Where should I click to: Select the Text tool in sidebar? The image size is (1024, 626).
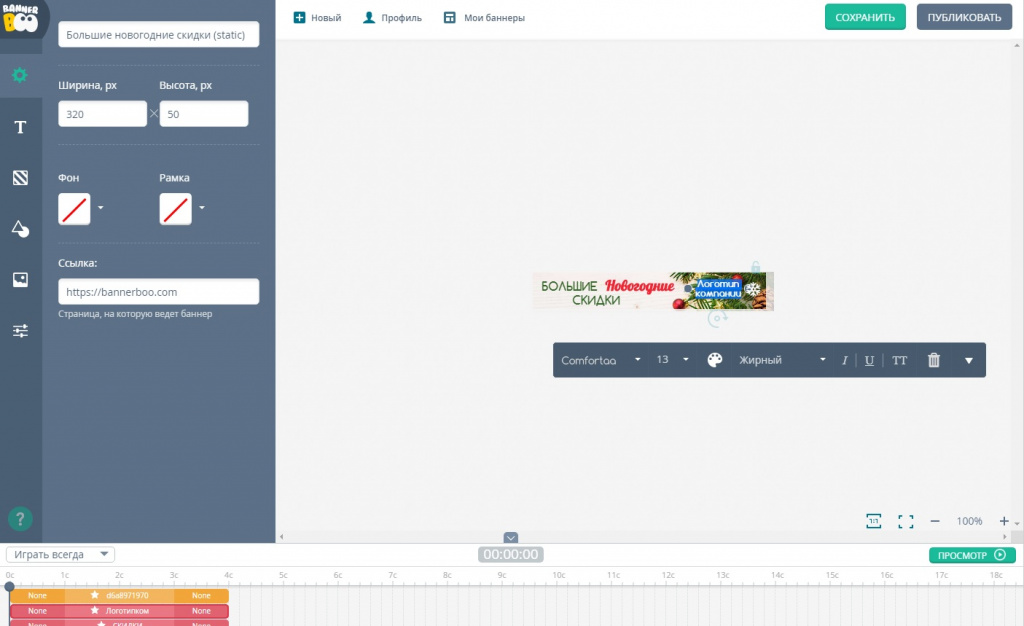[20, 127]
